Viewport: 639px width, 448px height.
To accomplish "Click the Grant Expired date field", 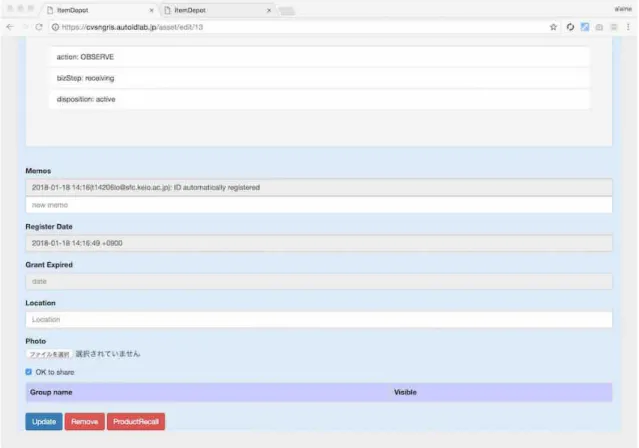I will 319,281.
